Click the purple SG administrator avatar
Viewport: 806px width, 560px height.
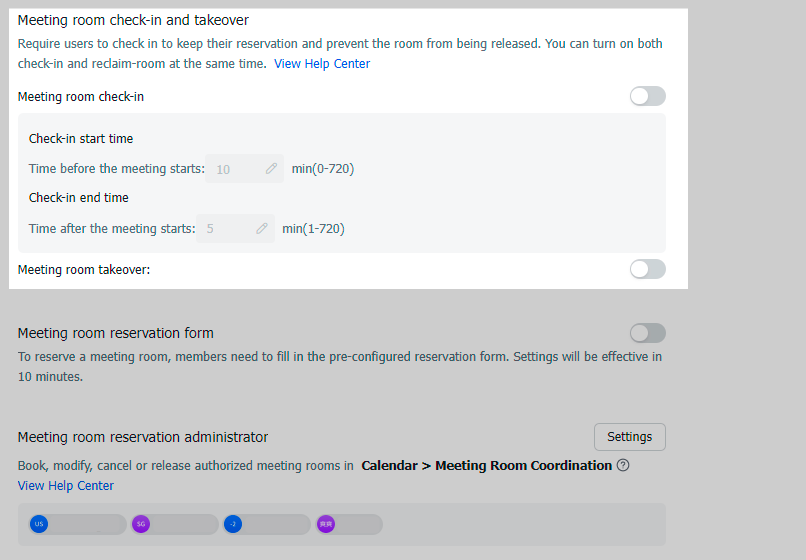[141, 524]
